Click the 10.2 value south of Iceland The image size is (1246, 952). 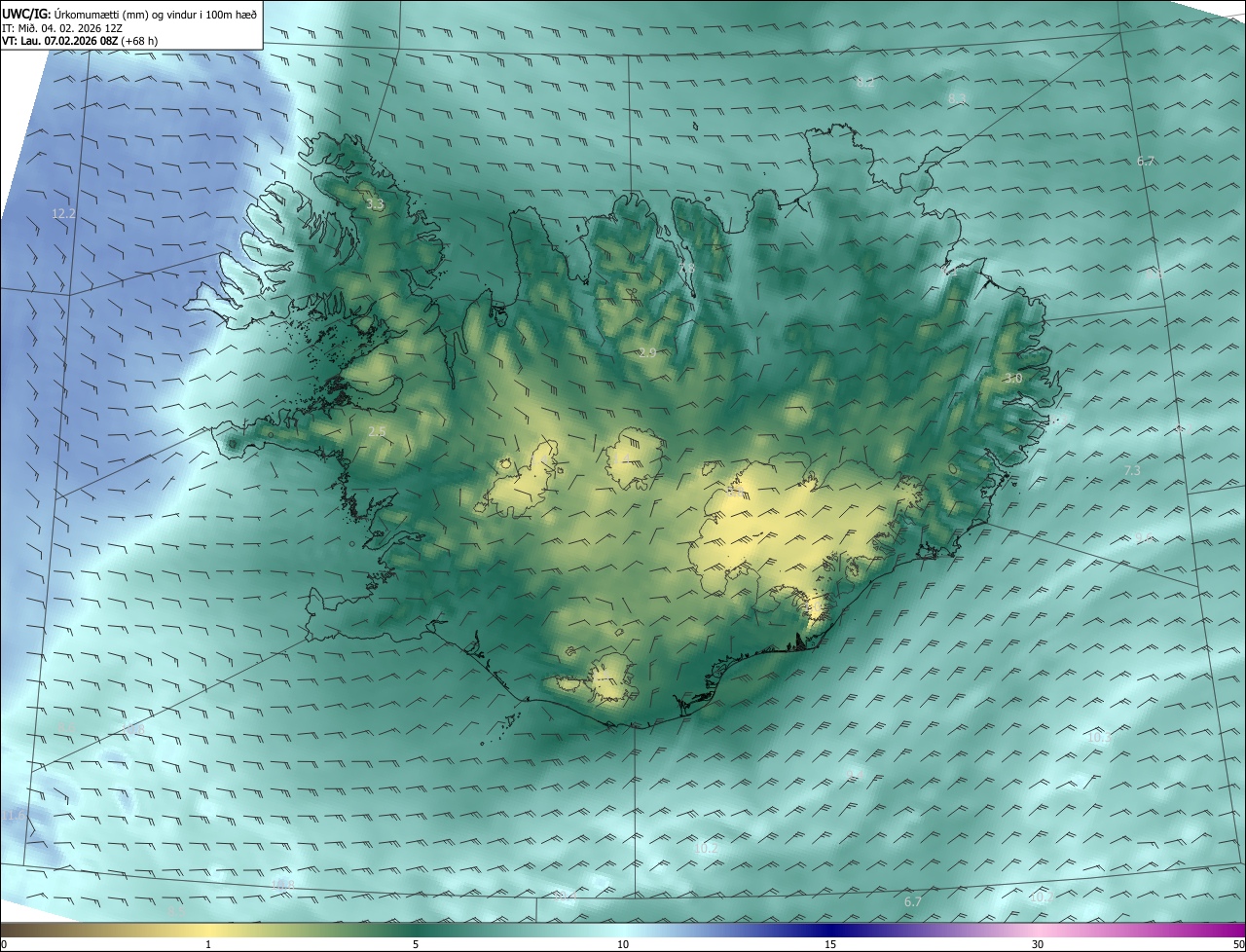tap(707, 849)
